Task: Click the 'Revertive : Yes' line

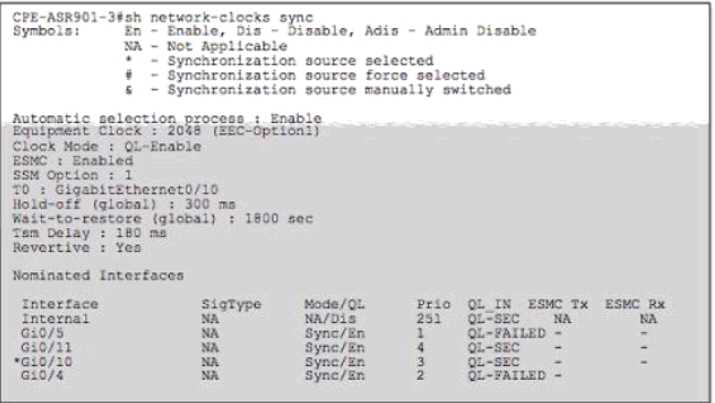Action: pos(77,246)
